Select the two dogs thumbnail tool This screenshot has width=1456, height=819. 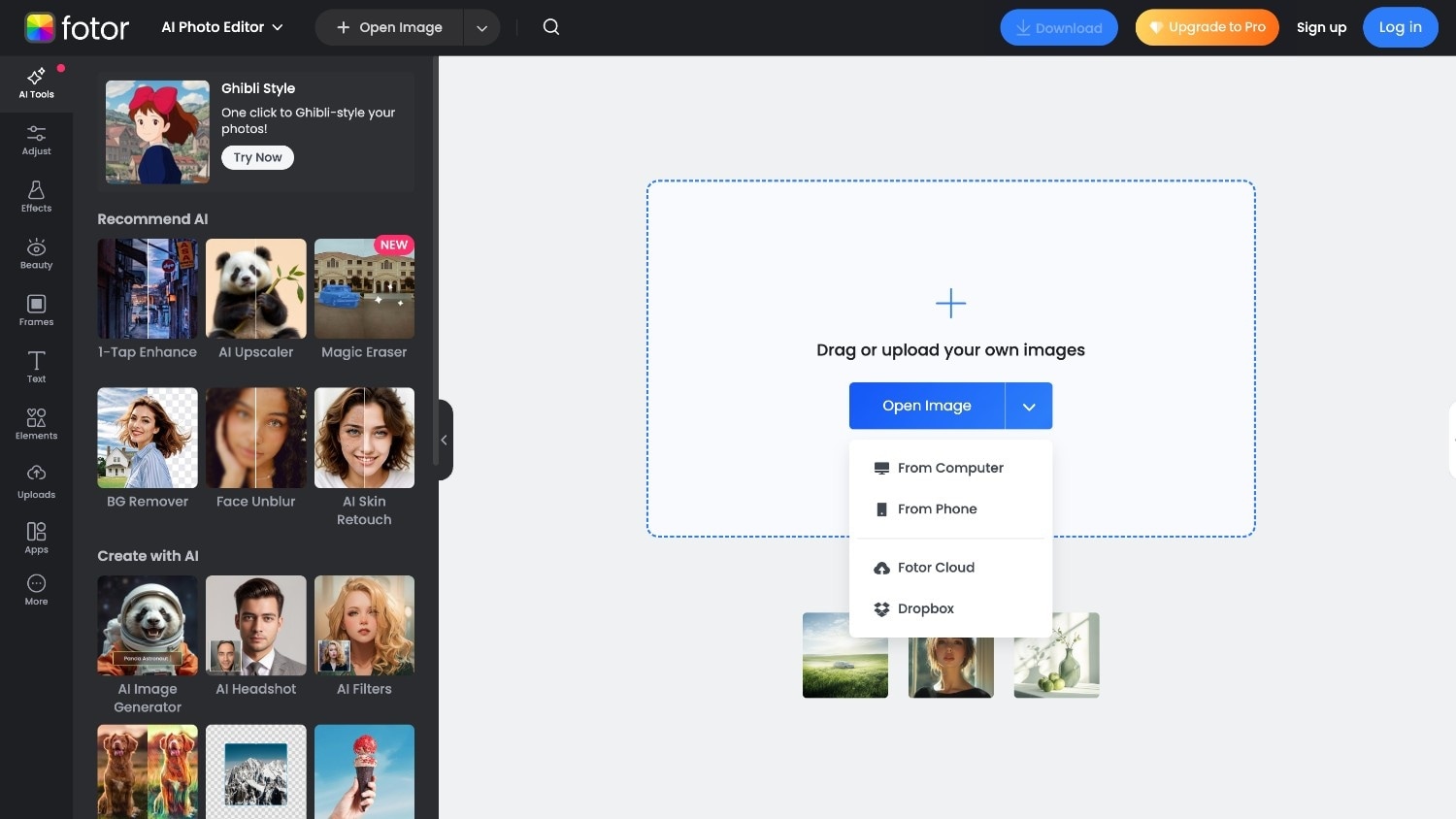(148, 771)
